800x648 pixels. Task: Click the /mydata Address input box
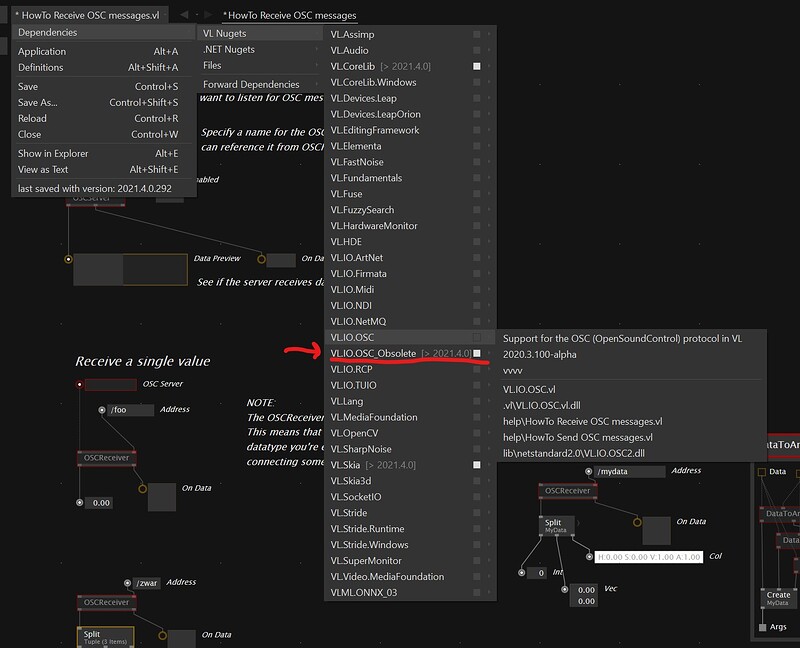pos(629,471)
